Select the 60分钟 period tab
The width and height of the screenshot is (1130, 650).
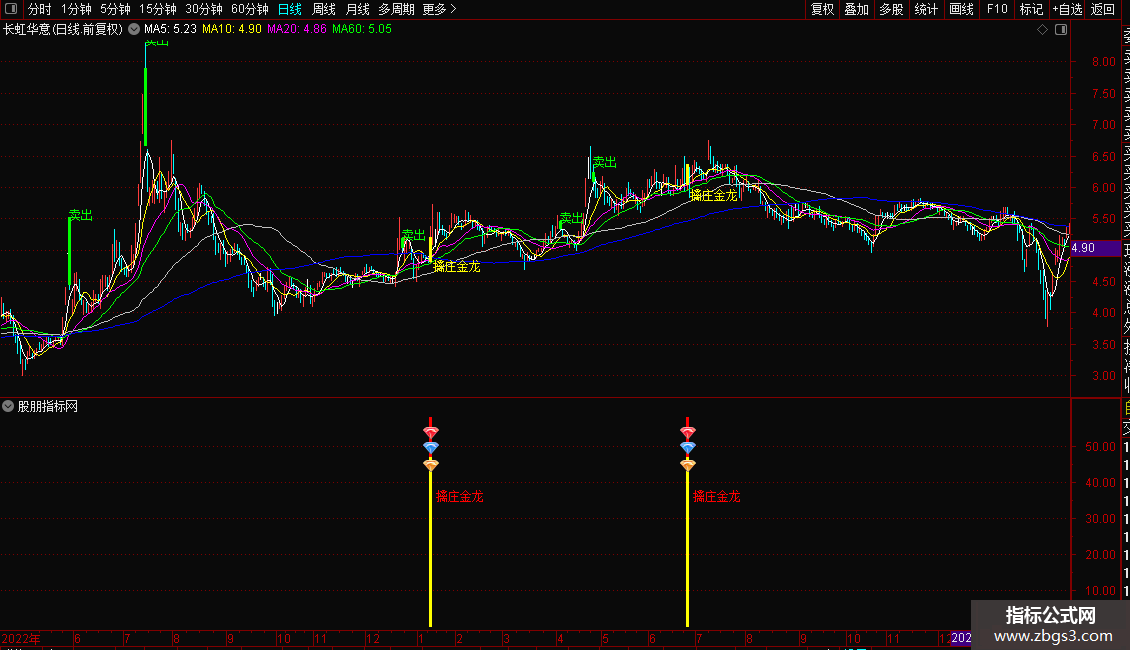(249, 9)
